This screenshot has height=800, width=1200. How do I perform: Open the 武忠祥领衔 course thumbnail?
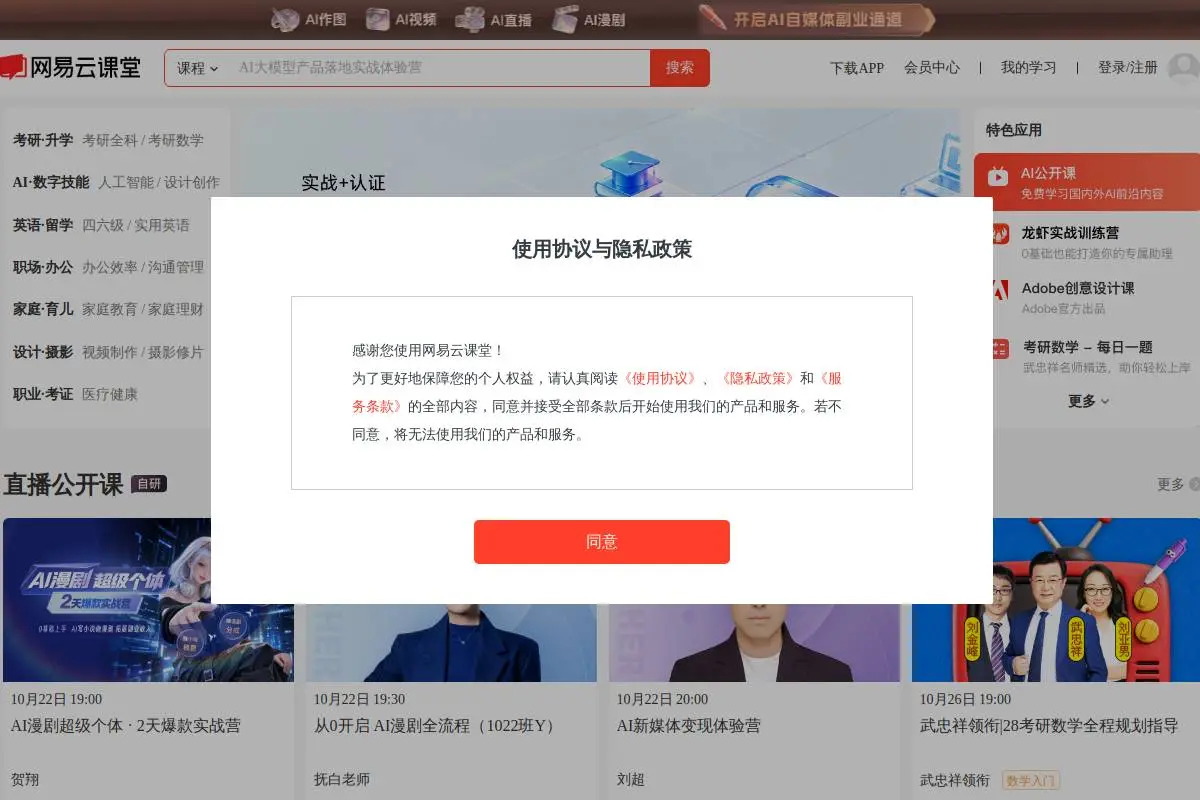pos(1056,600)
